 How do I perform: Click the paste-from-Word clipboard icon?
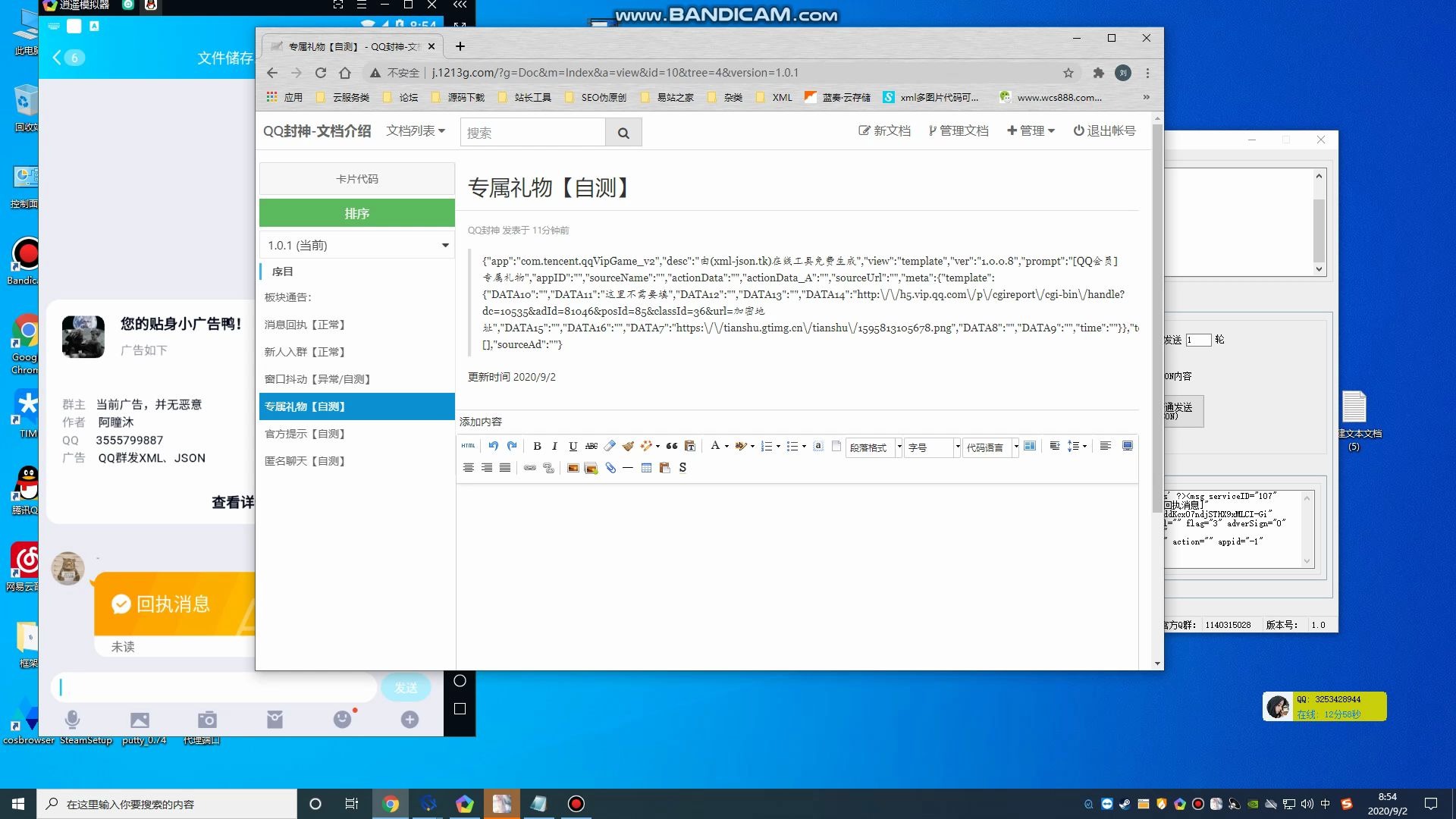click(665, 468)
